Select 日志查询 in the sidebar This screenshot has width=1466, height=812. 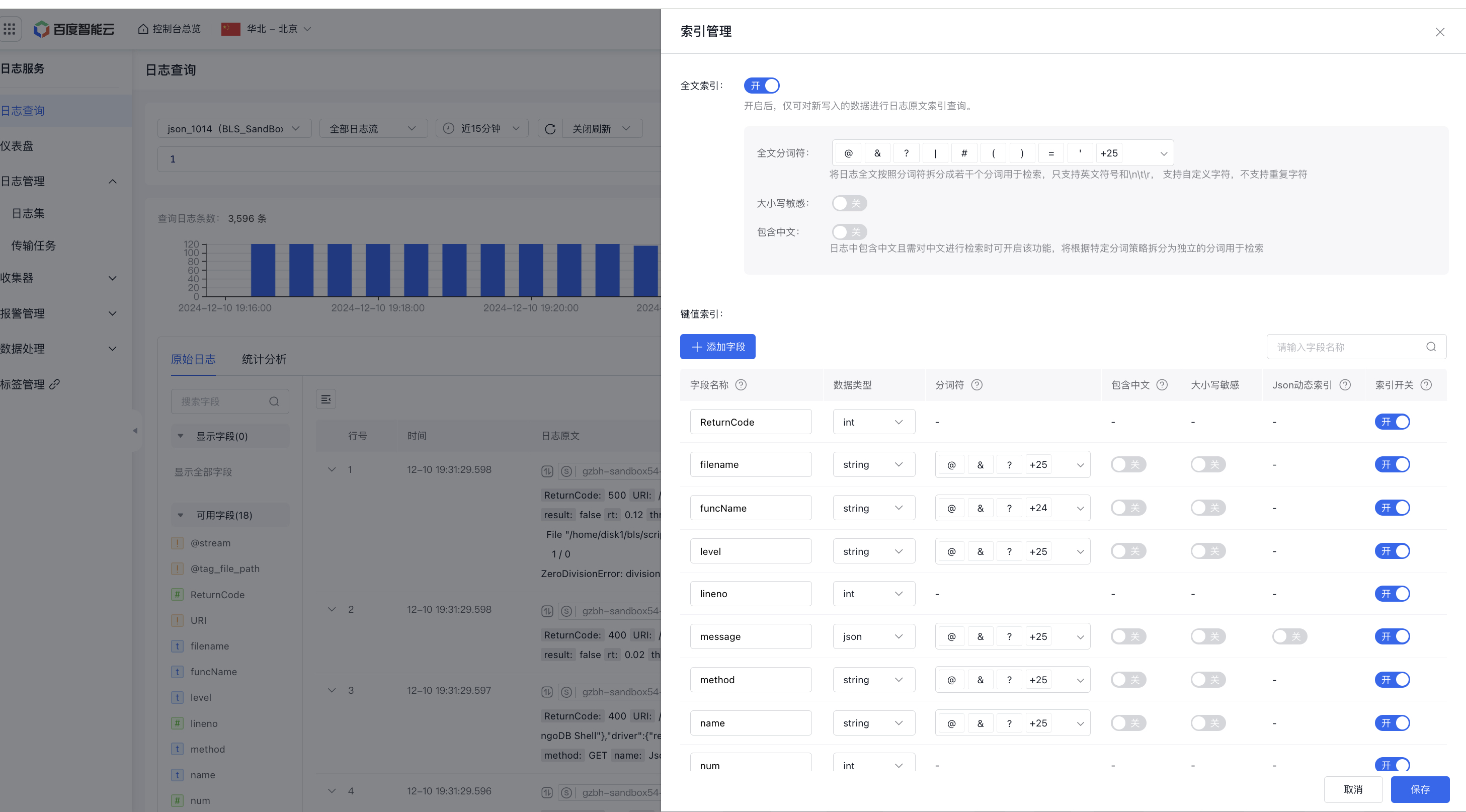pyautogui.click(x=23, y=111)
